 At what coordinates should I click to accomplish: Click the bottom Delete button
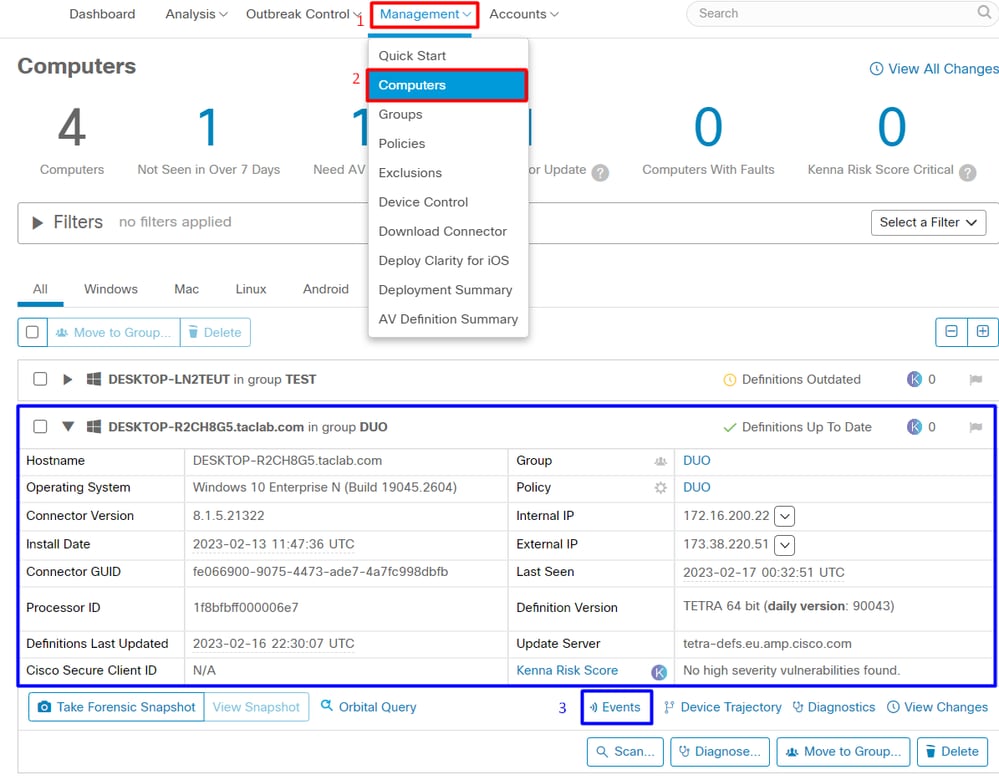pos(952,751)
